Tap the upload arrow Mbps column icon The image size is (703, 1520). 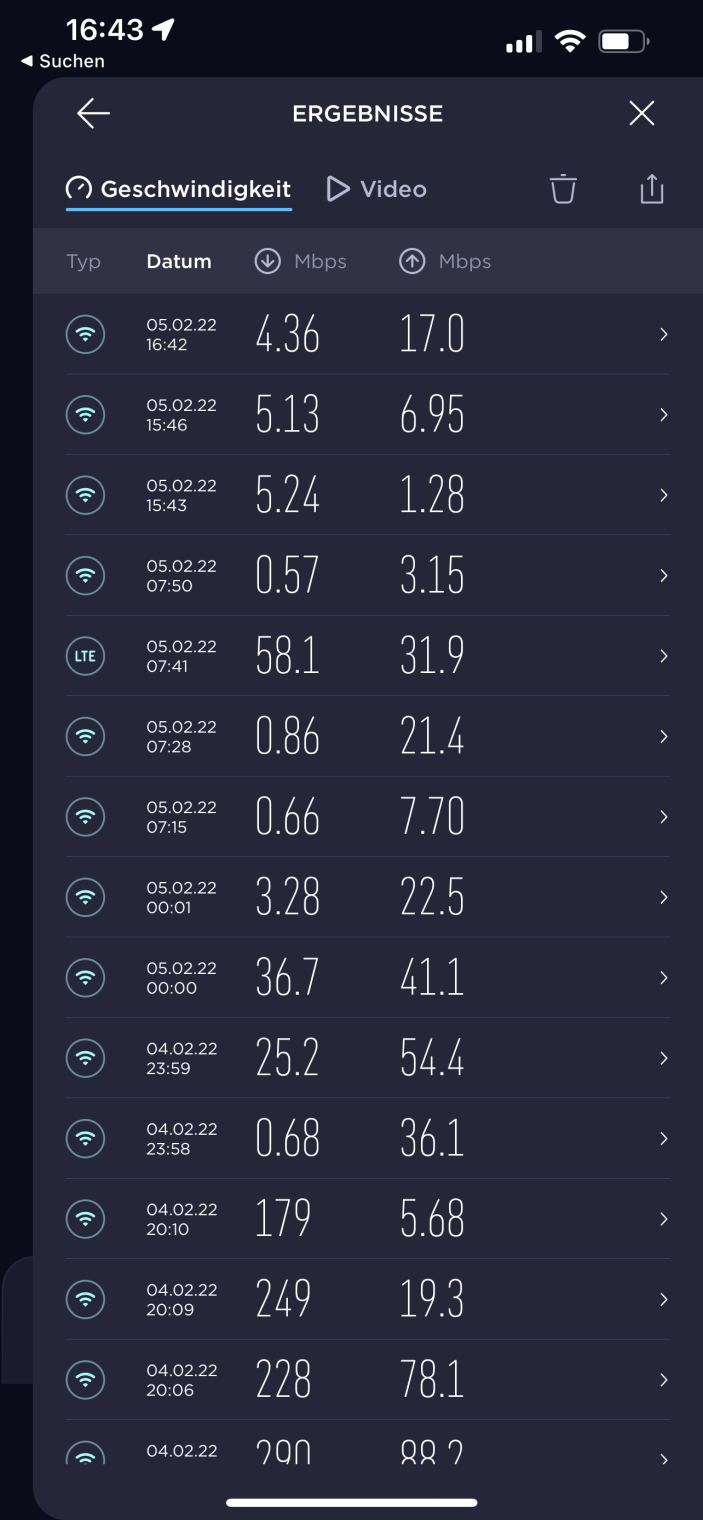[411, 262]
